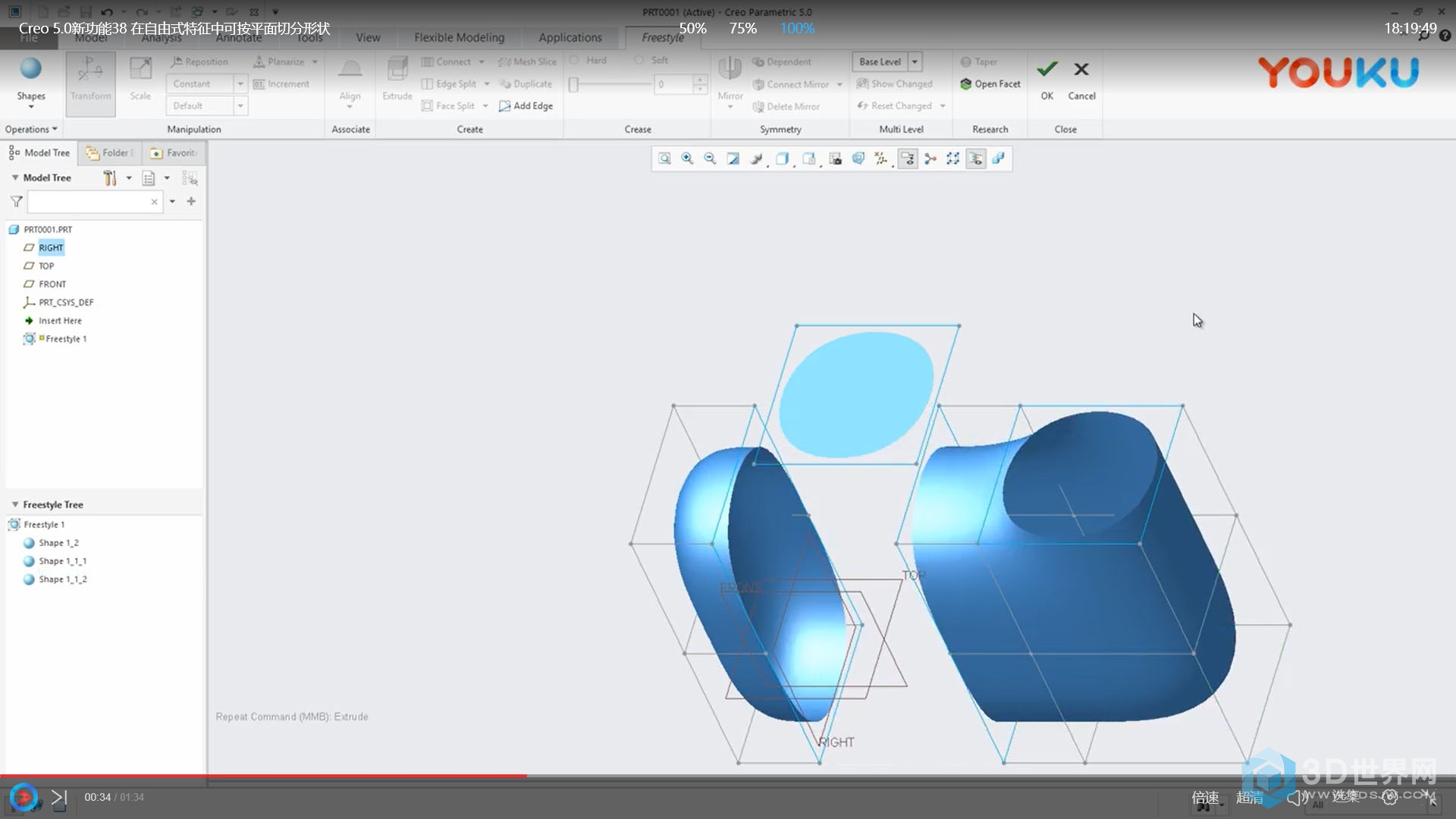Click the crease value stepper arrows

click(x=700, y=84)
